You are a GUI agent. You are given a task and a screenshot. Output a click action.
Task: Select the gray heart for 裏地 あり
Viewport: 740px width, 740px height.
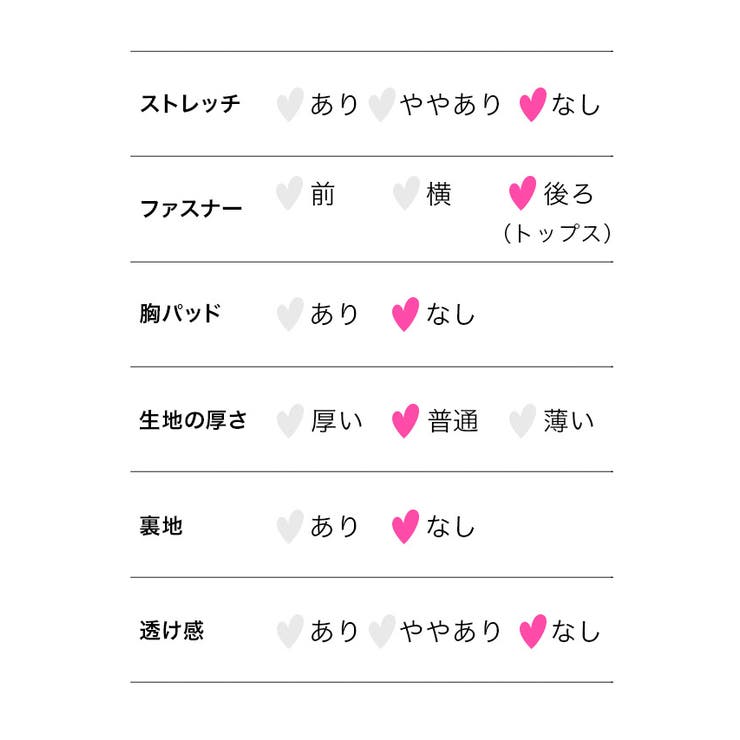(x=289, y=526)
